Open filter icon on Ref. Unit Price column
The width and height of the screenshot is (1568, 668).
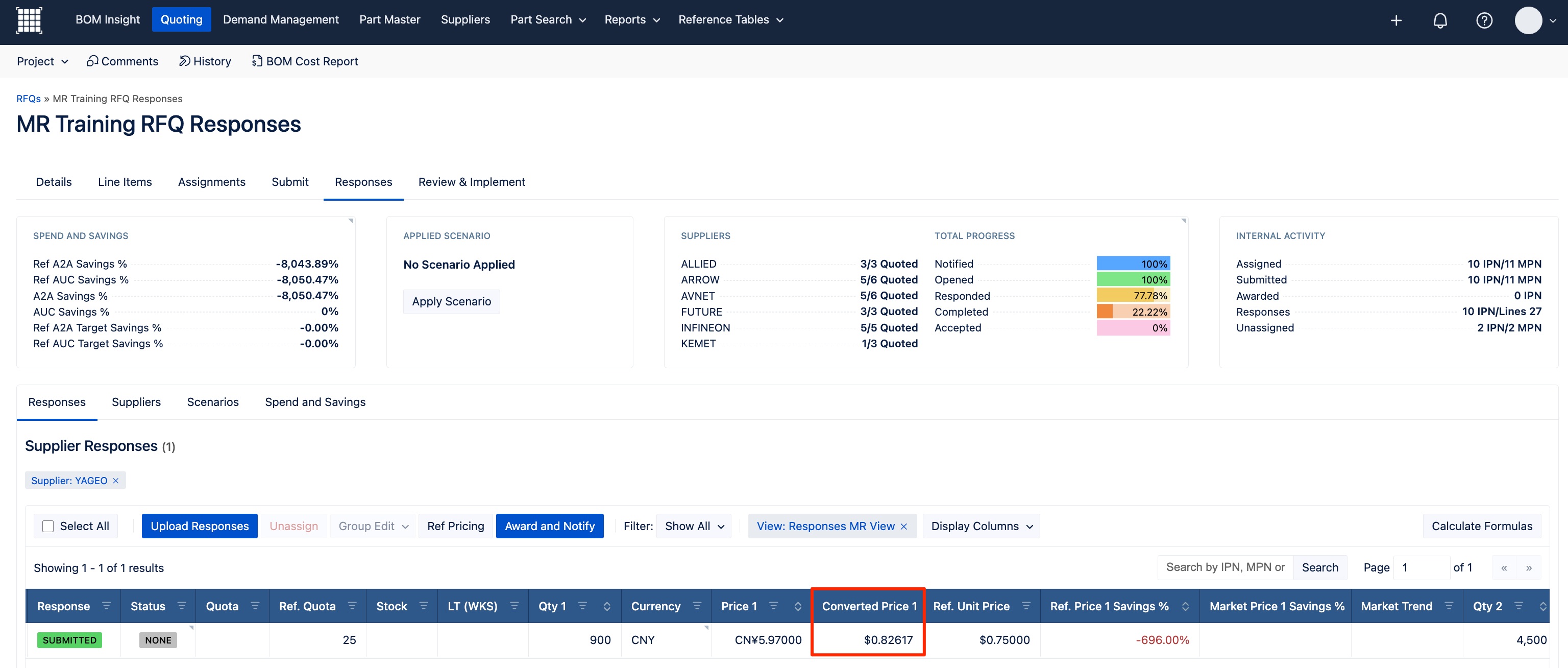point(1025,606)
